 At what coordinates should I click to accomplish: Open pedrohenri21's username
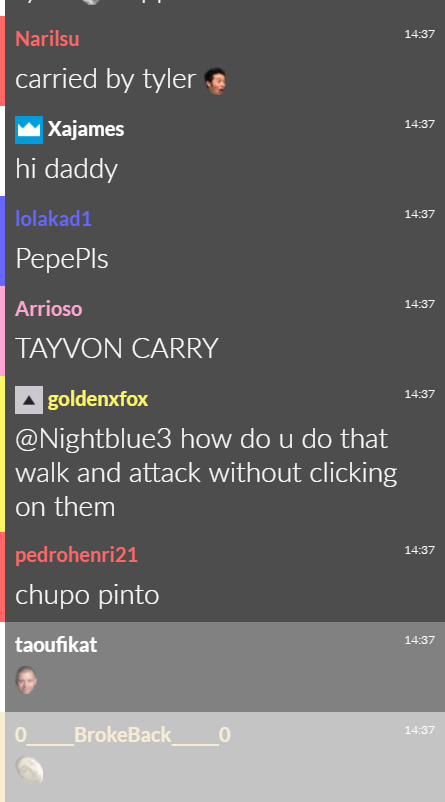(76, 555)
